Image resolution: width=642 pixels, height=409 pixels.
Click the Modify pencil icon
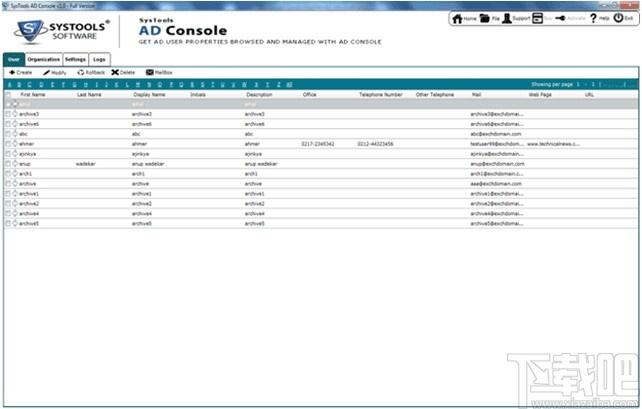46,72
